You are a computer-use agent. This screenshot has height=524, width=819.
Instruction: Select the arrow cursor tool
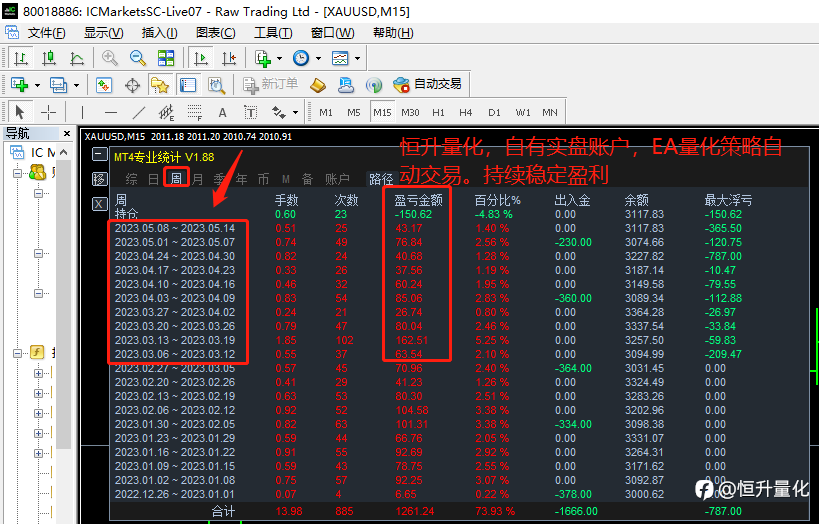[x=20, y=112]
